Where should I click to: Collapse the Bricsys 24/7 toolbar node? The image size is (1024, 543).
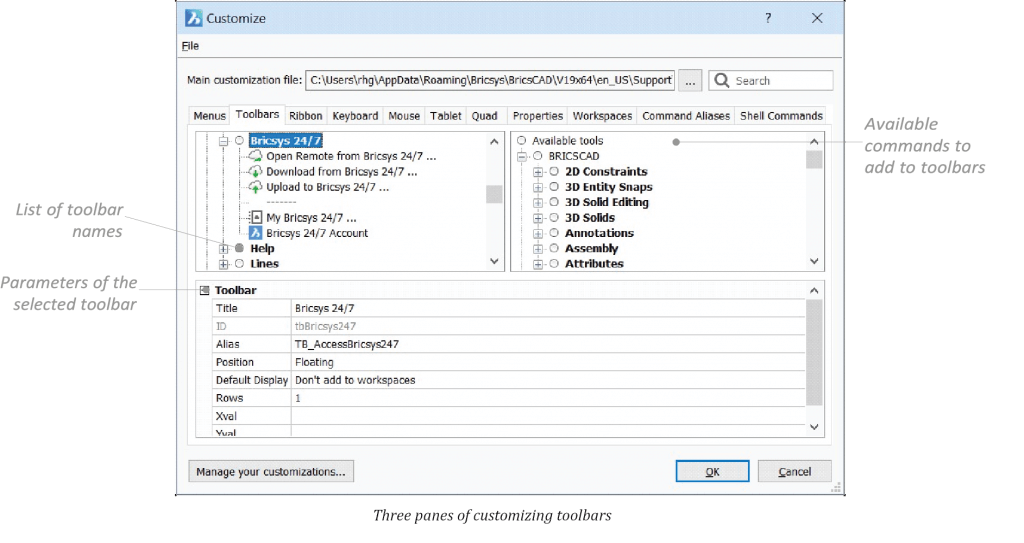click(x=223, y=140)
